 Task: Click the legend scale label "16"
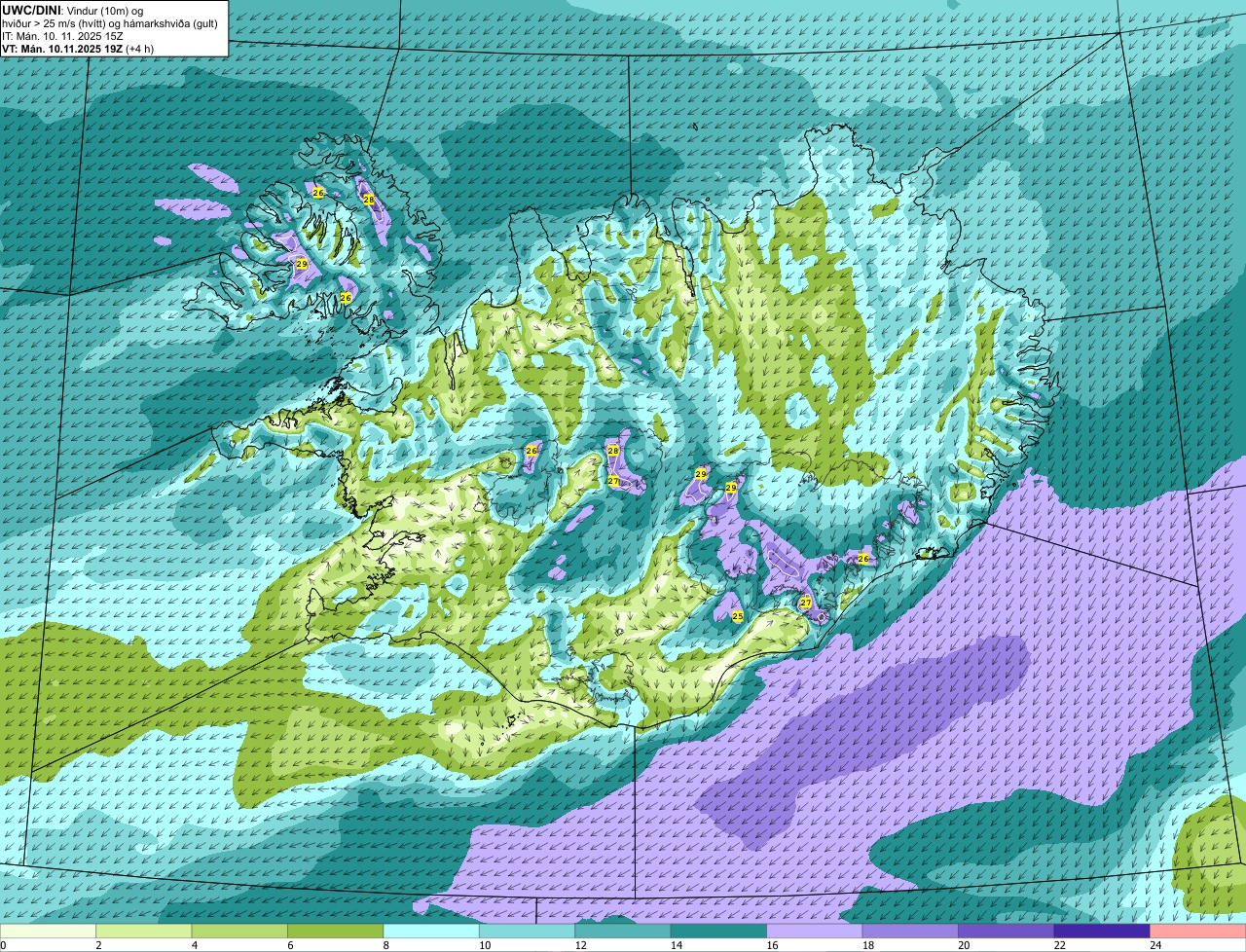[x=772, y=945]
